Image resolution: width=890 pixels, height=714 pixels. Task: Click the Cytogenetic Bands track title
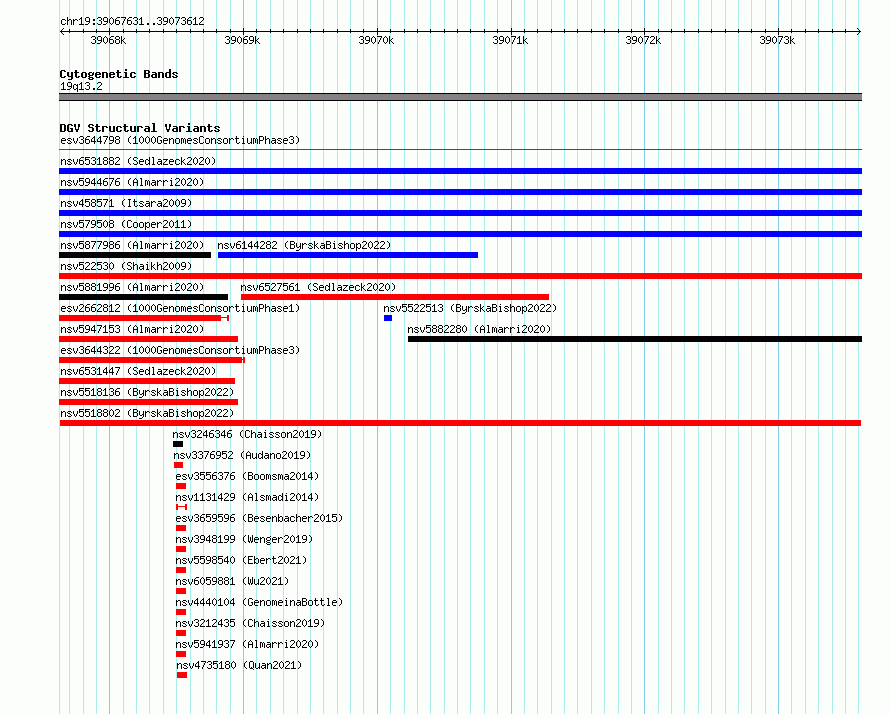tap(119, 74)
